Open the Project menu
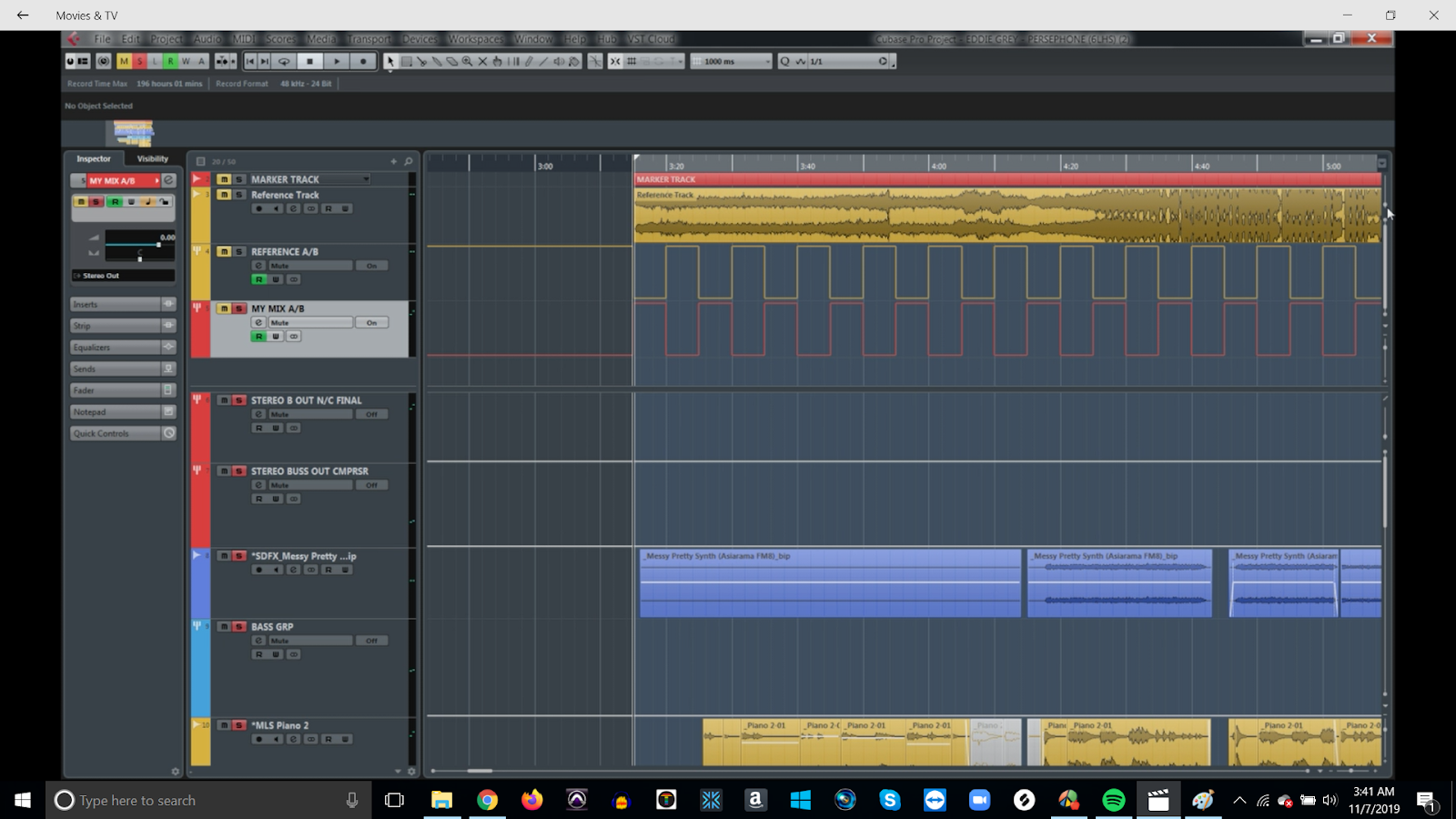1456x819 pixels. click(166, 39)
